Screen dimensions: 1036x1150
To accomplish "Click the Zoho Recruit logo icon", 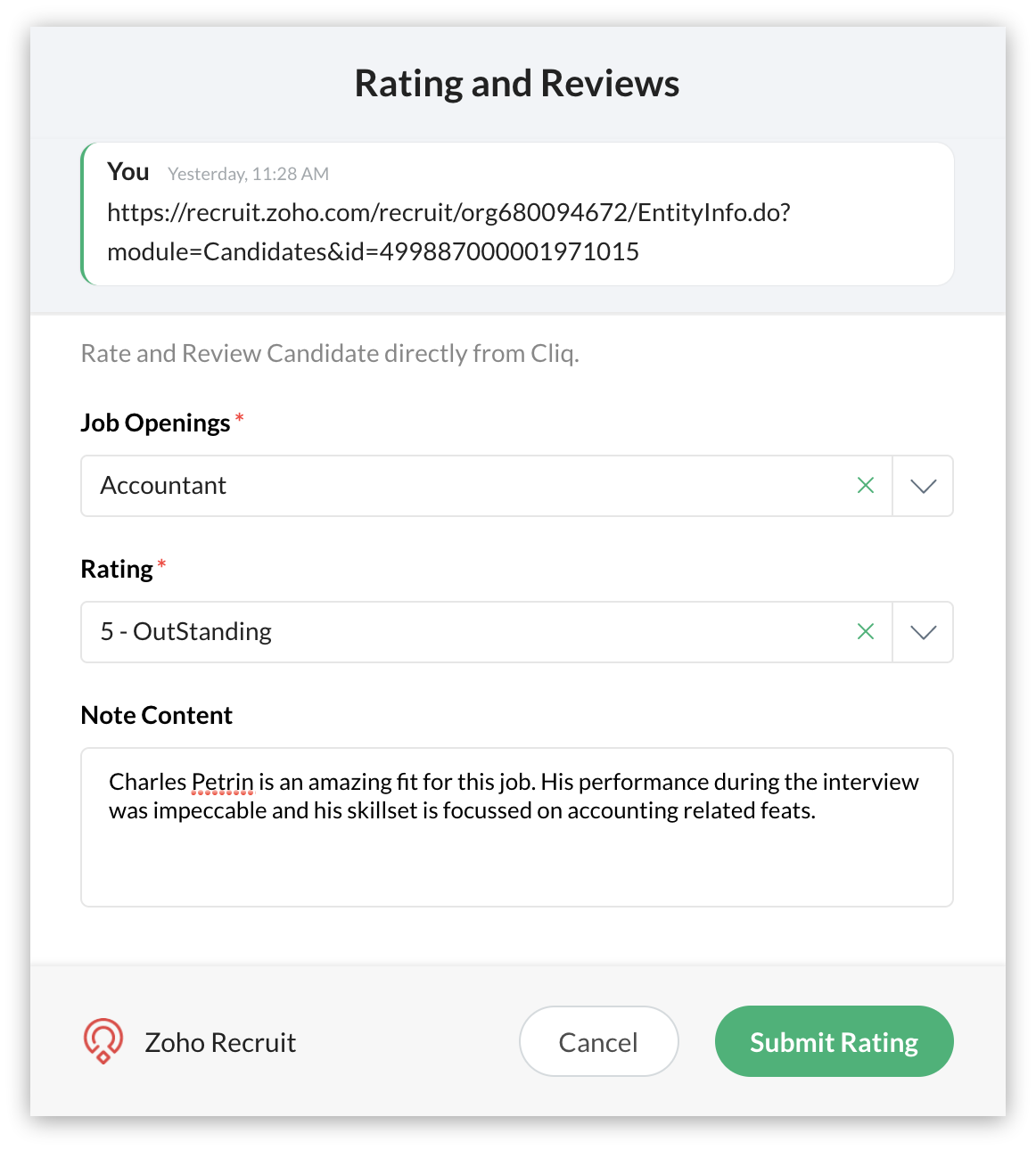I will [x=103, y=1041].
